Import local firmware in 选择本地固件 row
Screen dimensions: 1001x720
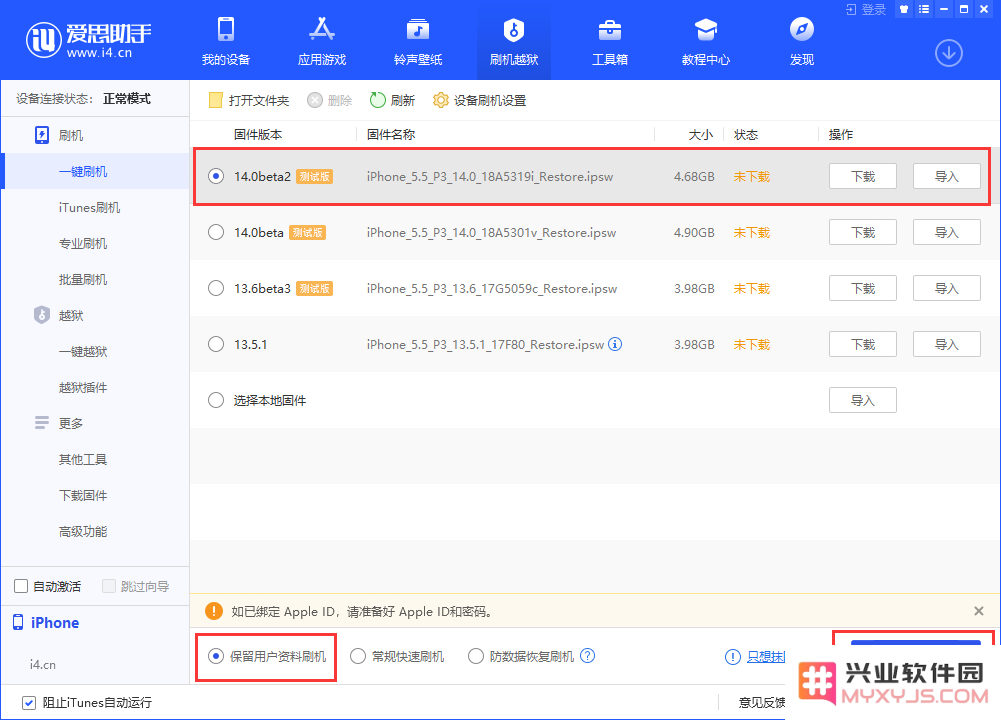coord(862,400)
